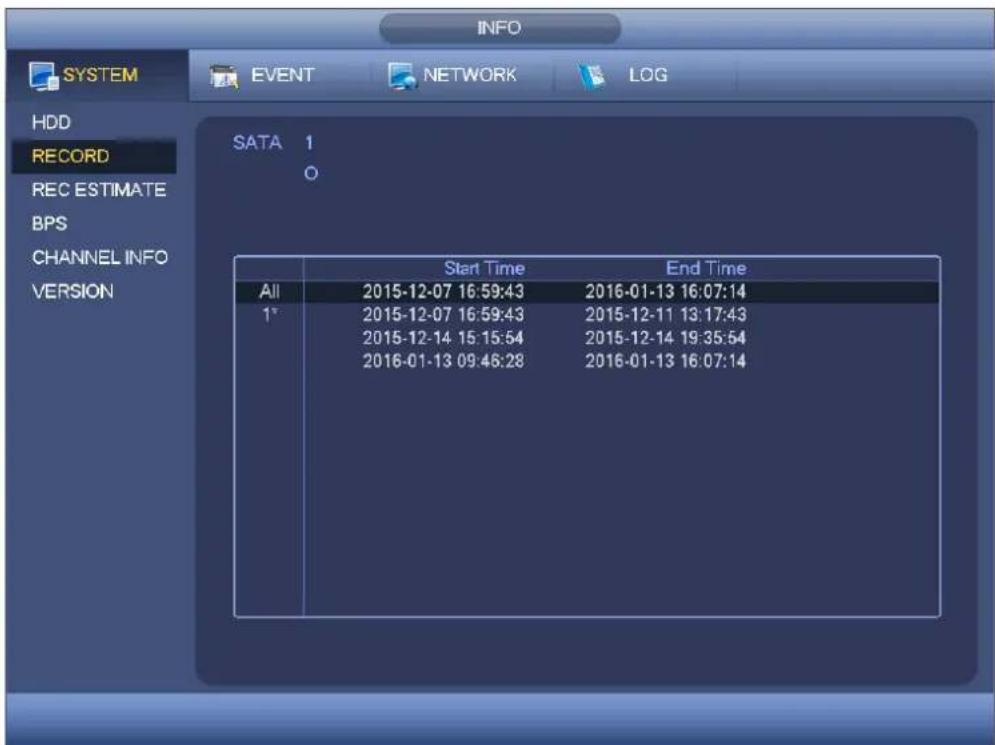Open VERSION in the sidebar

point(73,291)
